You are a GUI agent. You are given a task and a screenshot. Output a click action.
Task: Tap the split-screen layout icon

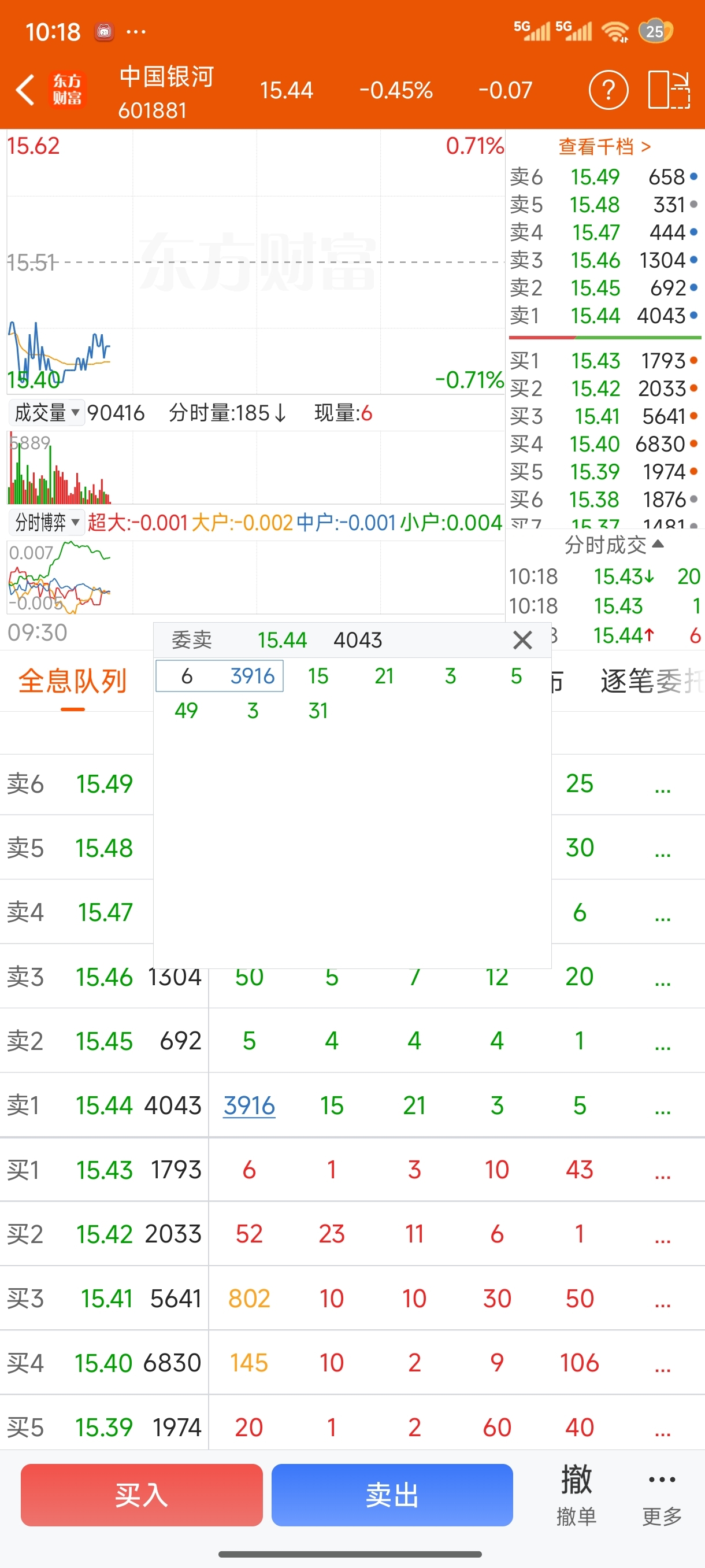[669, 90]
